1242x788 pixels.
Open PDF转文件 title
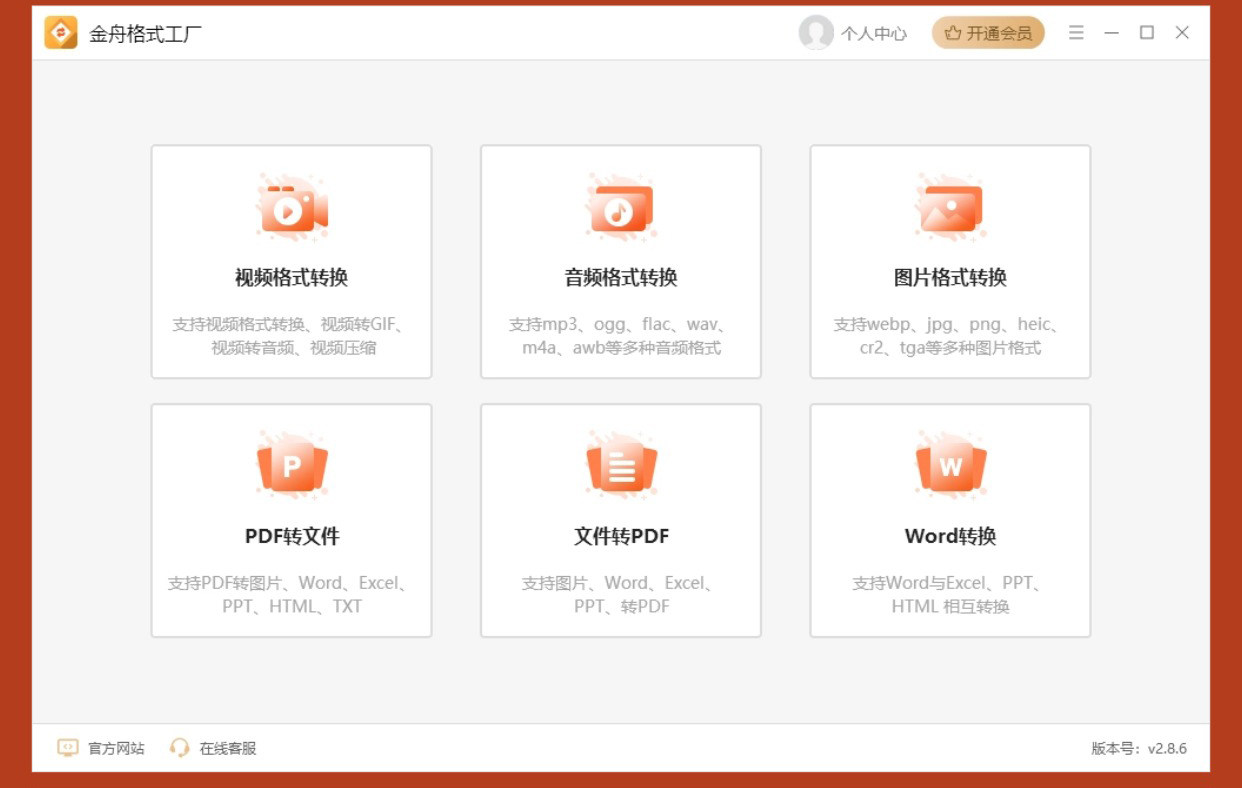tap(292, 536)
